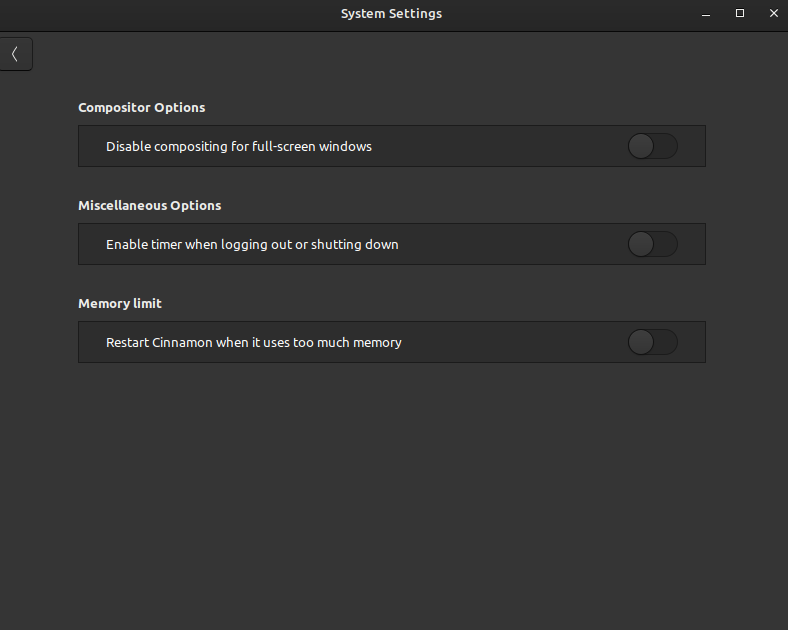Viewport: 788px width, 630px height.
Task: Click the System Settings title bar text
Action: click(391, 14)
